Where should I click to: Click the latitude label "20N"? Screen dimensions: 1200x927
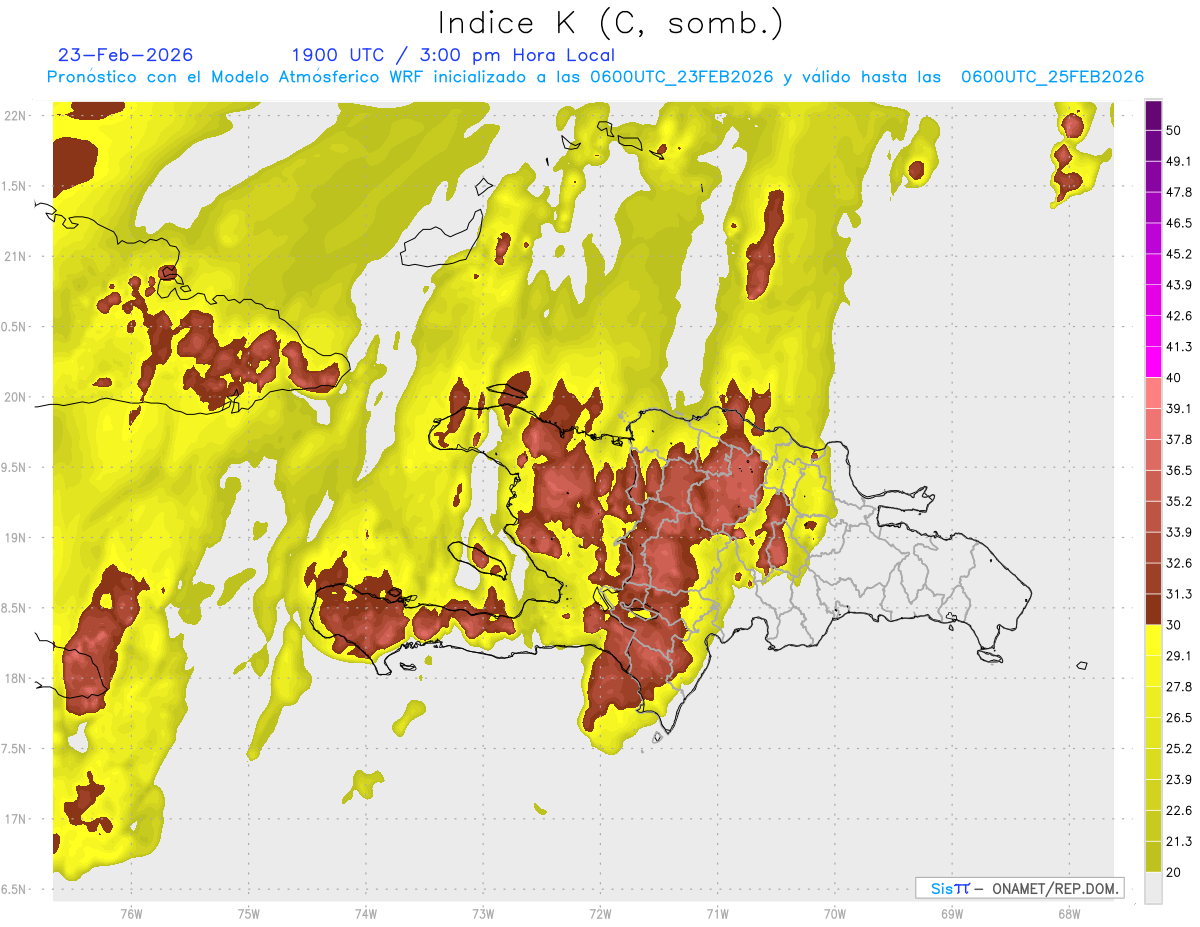click(x=16, y=397)
